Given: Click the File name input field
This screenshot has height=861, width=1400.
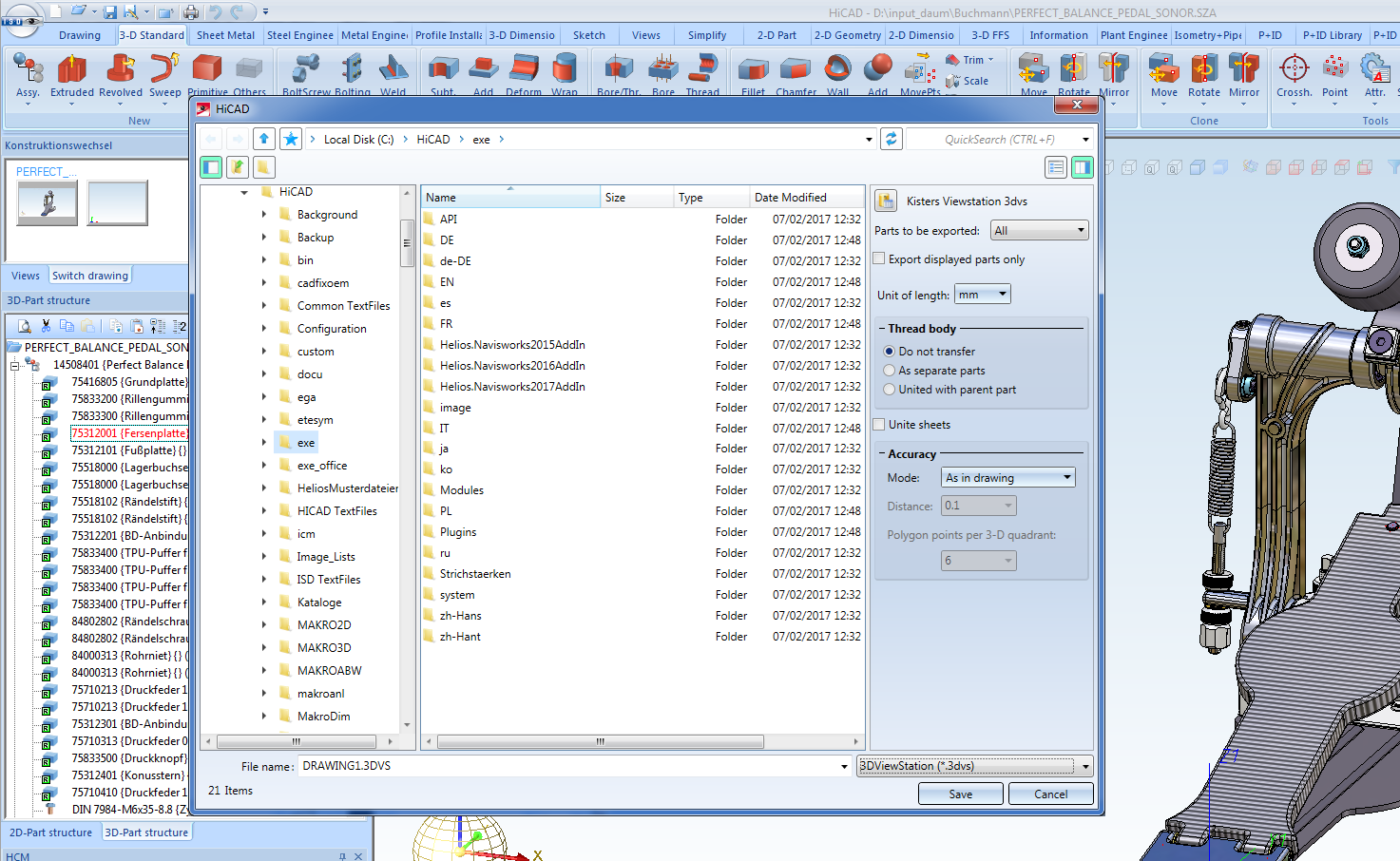Looking at the screenshot, I should point(568,766).
